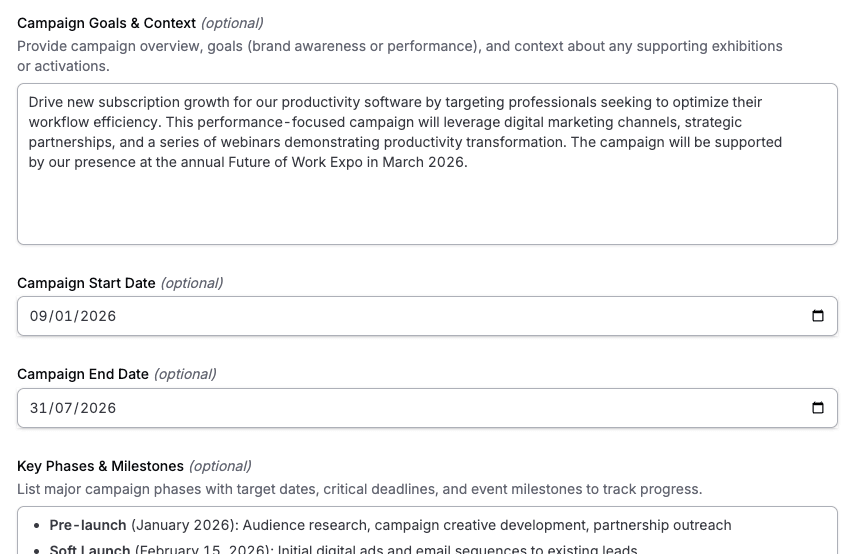Click the Campaign End Date label

[83, 374]
